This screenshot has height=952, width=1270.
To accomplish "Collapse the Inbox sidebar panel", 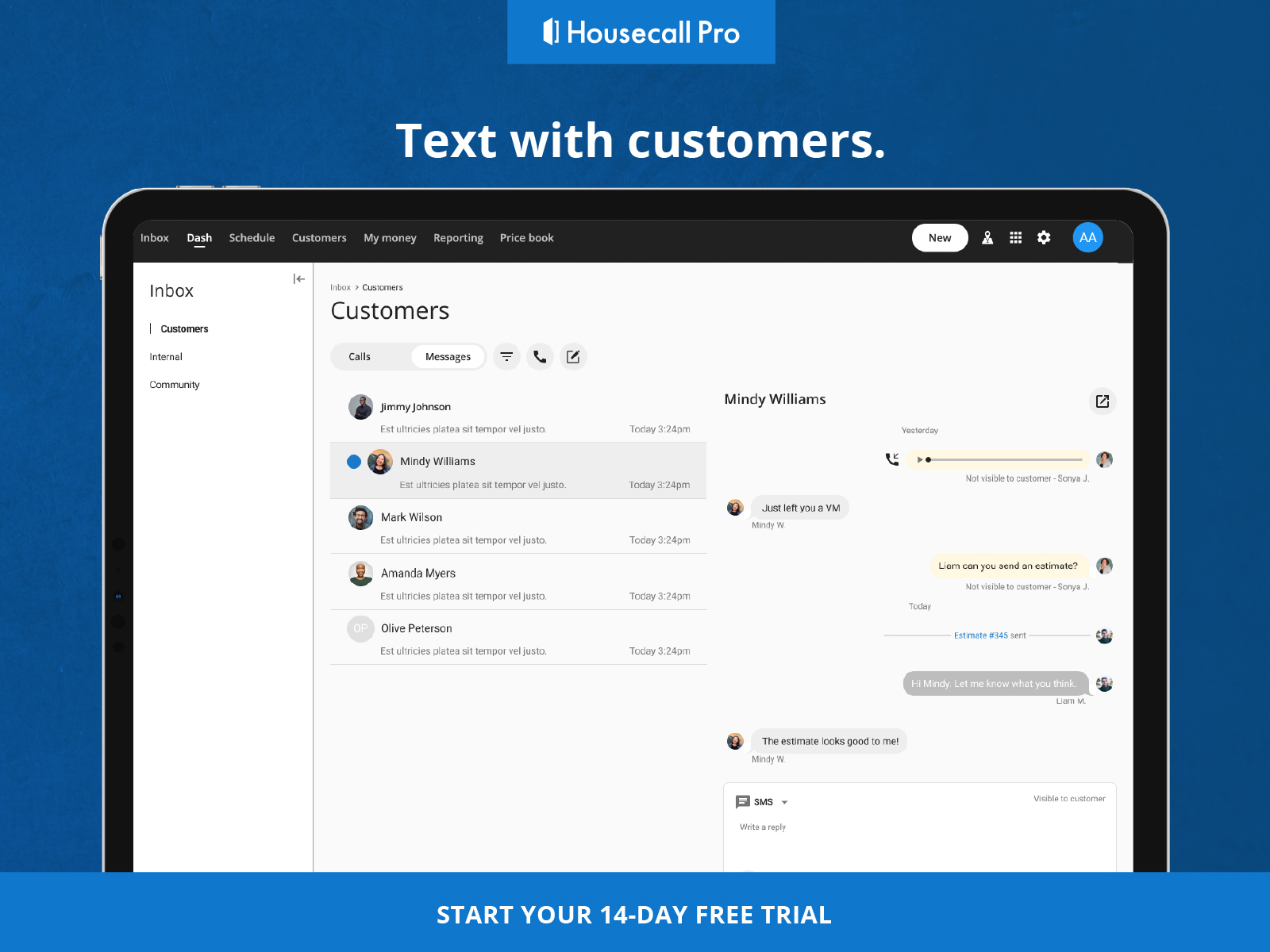I will pos(299,279).
